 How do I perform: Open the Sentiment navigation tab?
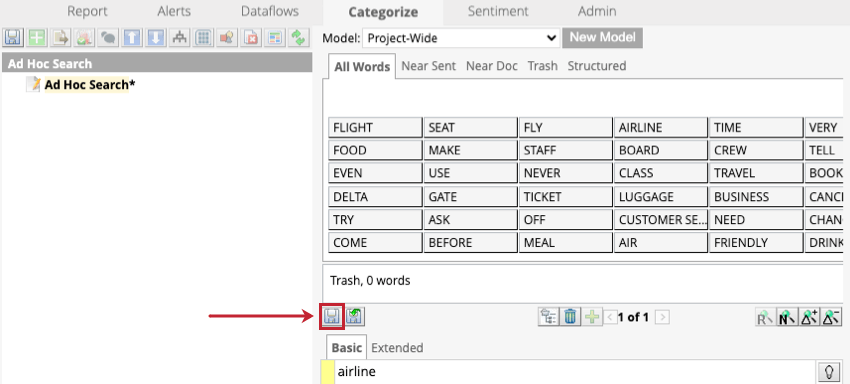click(x=498, y=11)
